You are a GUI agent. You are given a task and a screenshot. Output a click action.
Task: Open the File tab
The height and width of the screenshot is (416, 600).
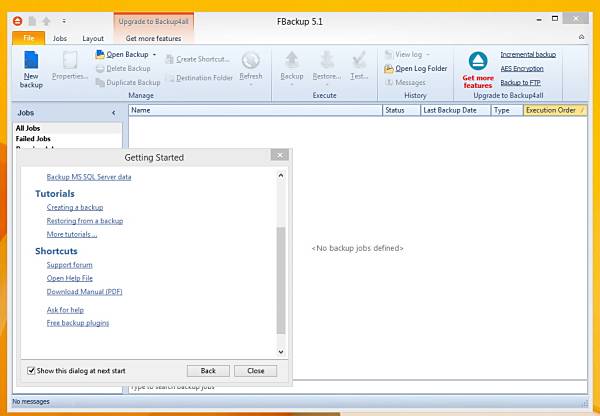[29, 38]
